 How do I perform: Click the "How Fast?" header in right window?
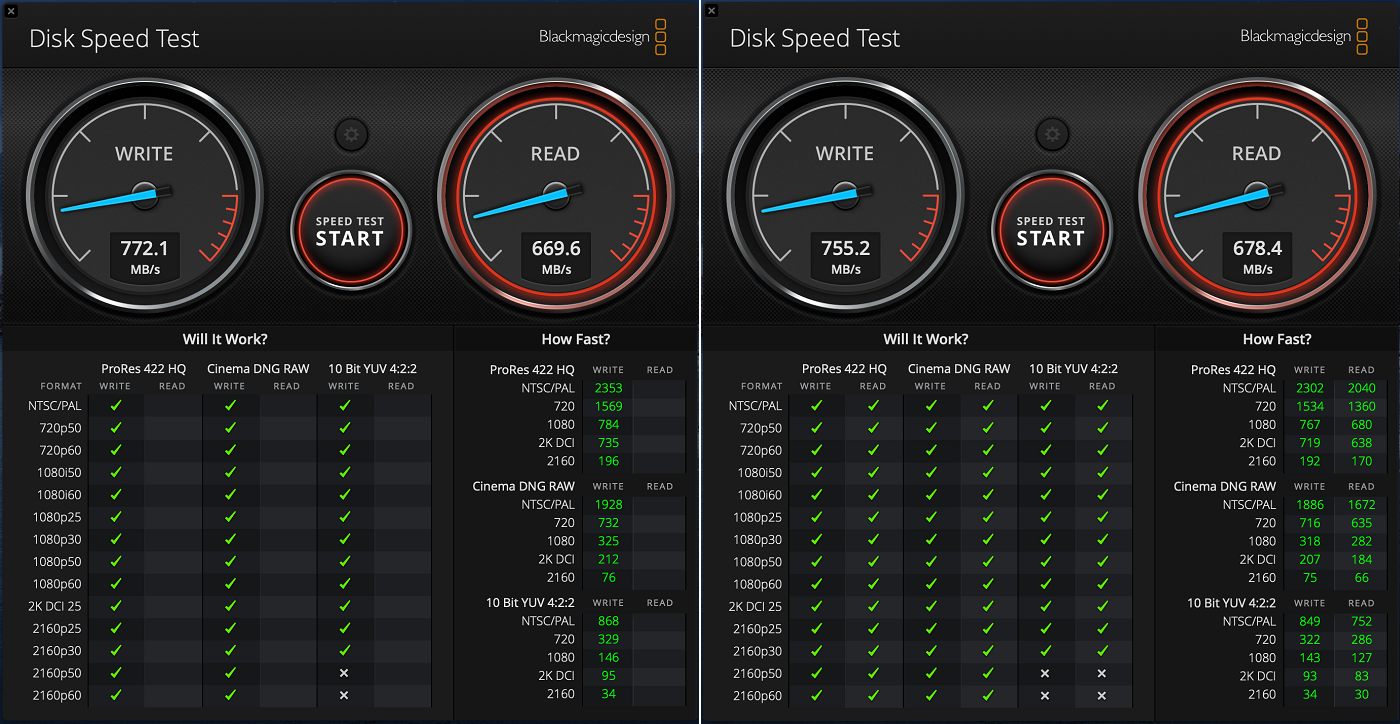coord(1277,339)
